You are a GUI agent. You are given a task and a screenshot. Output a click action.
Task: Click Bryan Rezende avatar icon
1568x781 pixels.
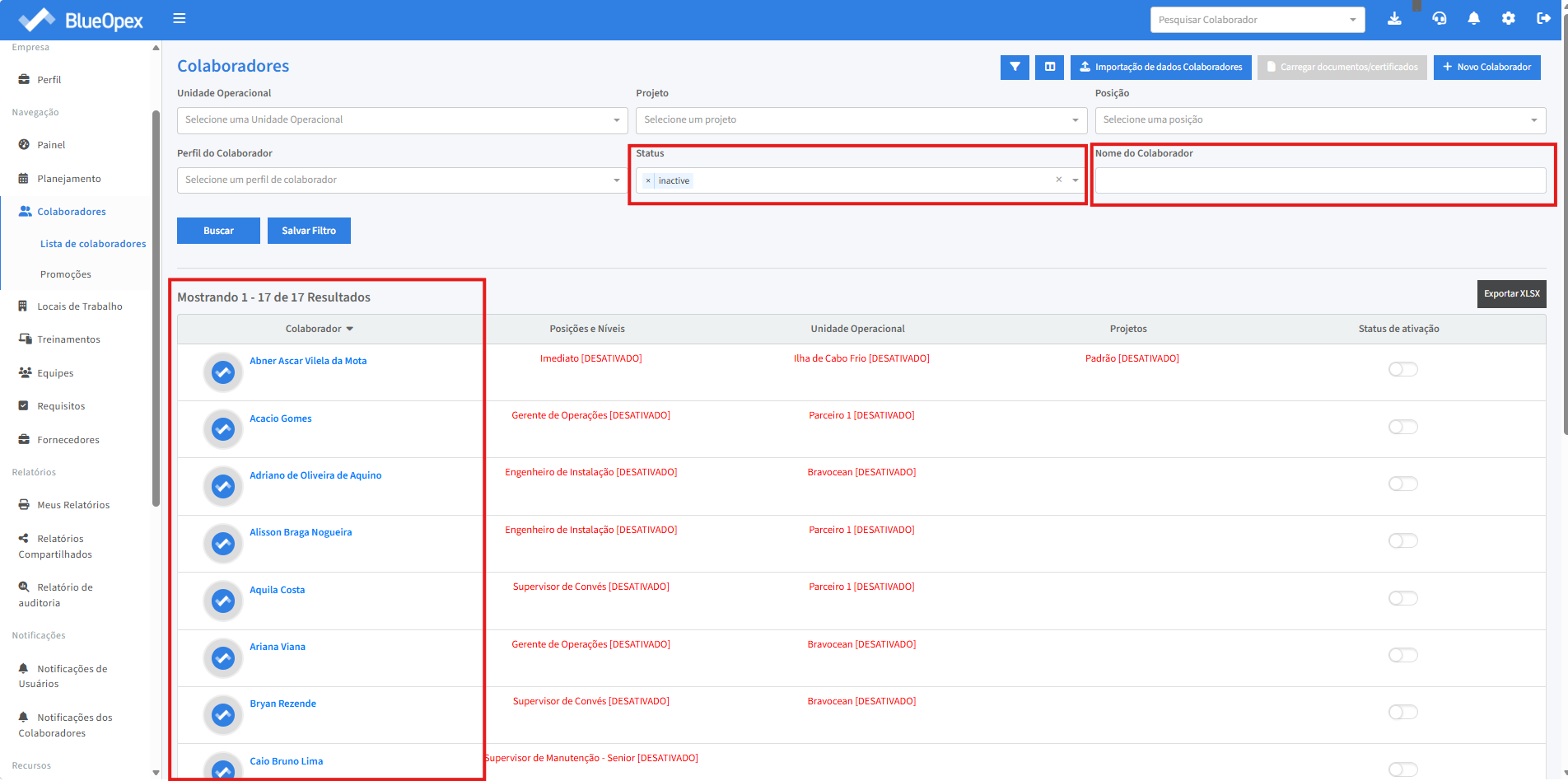pyautogui.click(x=223, y=714)
